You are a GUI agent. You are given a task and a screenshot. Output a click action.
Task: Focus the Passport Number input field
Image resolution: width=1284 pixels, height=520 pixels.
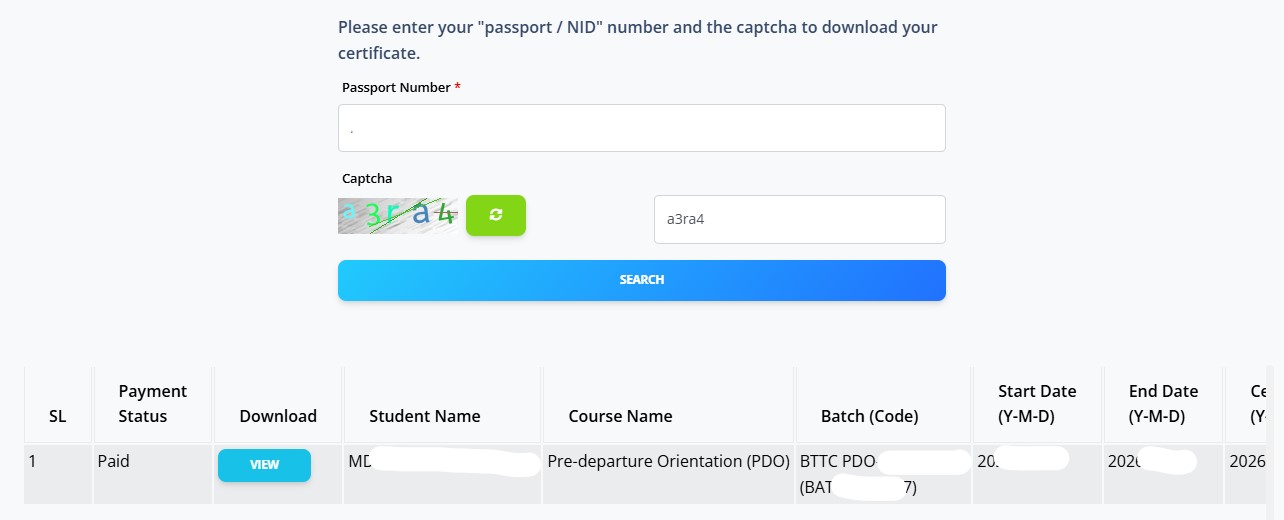click(642, 128)
